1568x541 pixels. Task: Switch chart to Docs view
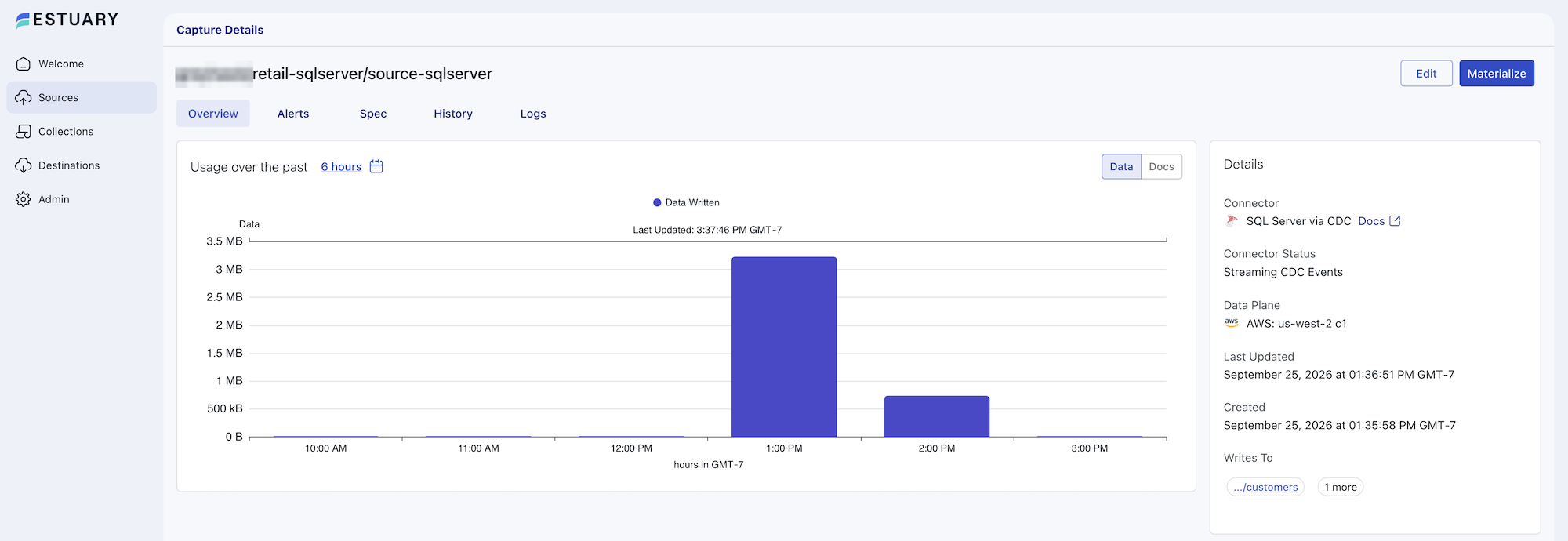[x=1161, y=166]
